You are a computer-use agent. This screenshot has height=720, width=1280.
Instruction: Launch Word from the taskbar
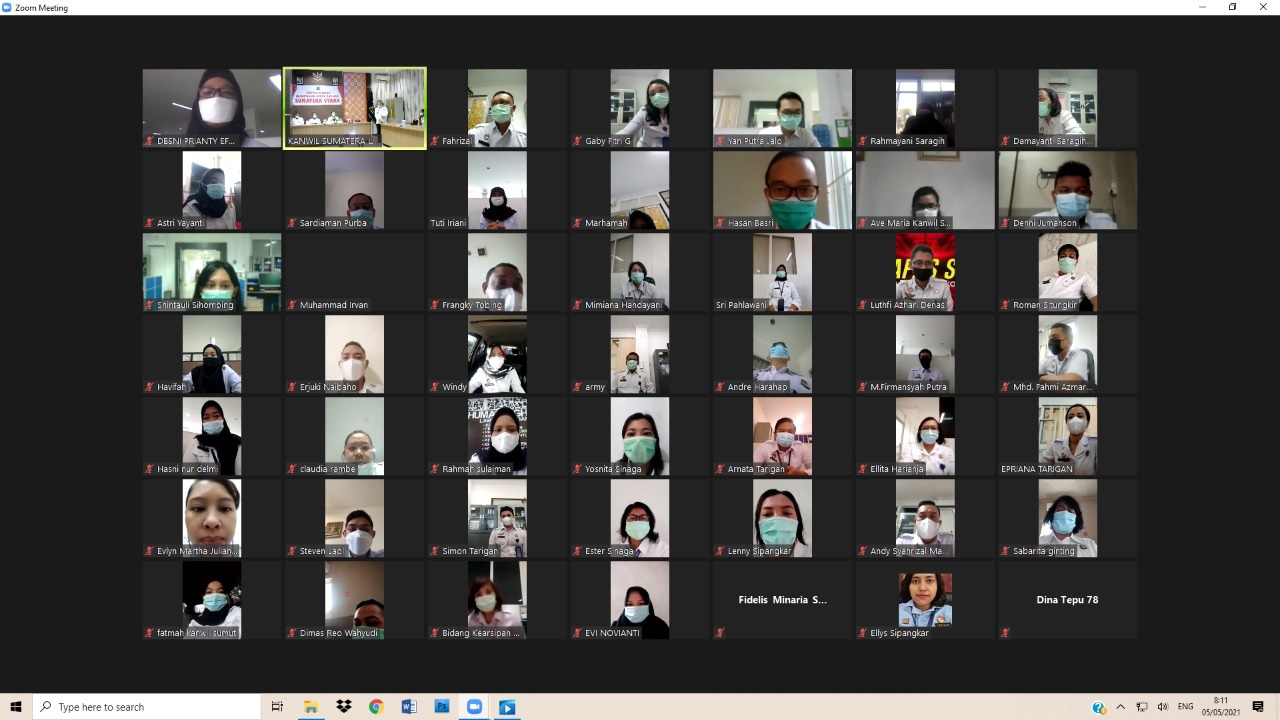pos(408,707)
